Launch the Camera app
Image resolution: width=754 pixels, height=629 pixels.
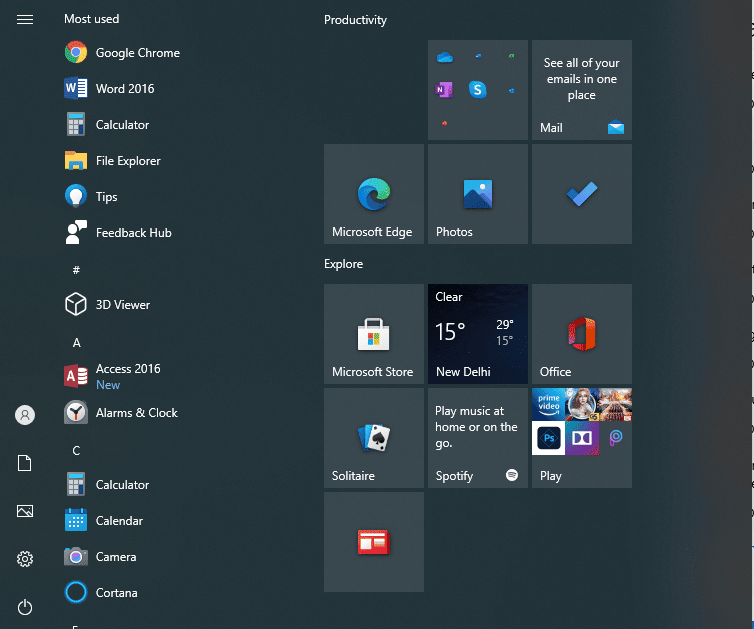point(101,556)
